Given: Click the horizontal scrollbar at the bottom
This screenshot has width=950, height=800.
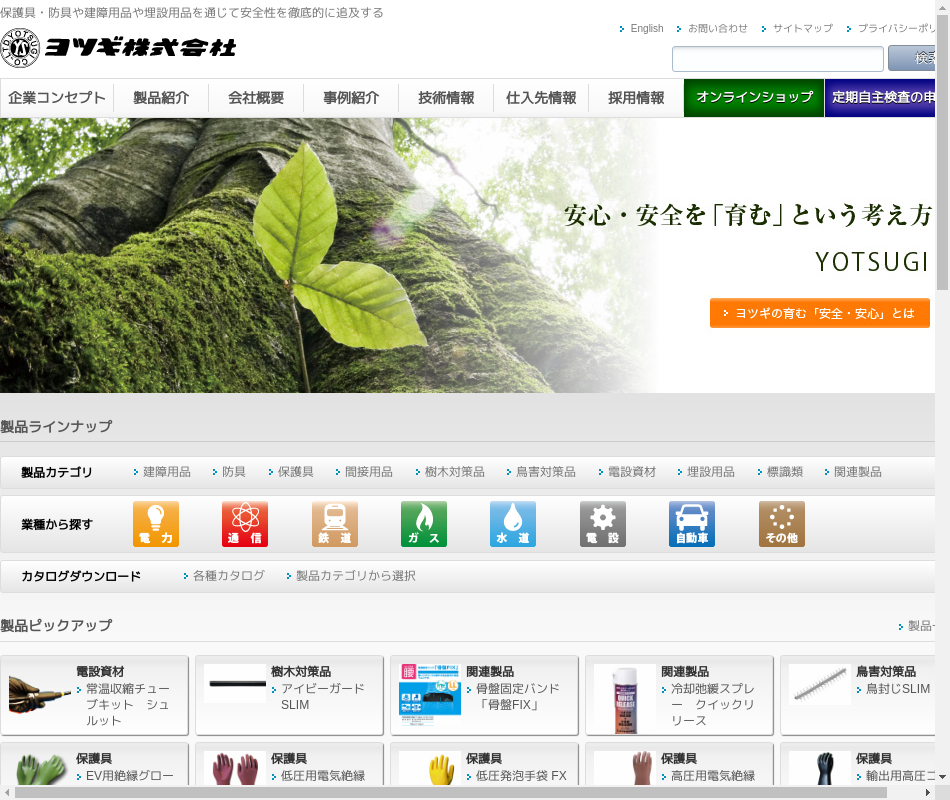Looking at the screenshot, I should [x=450, y=792].
